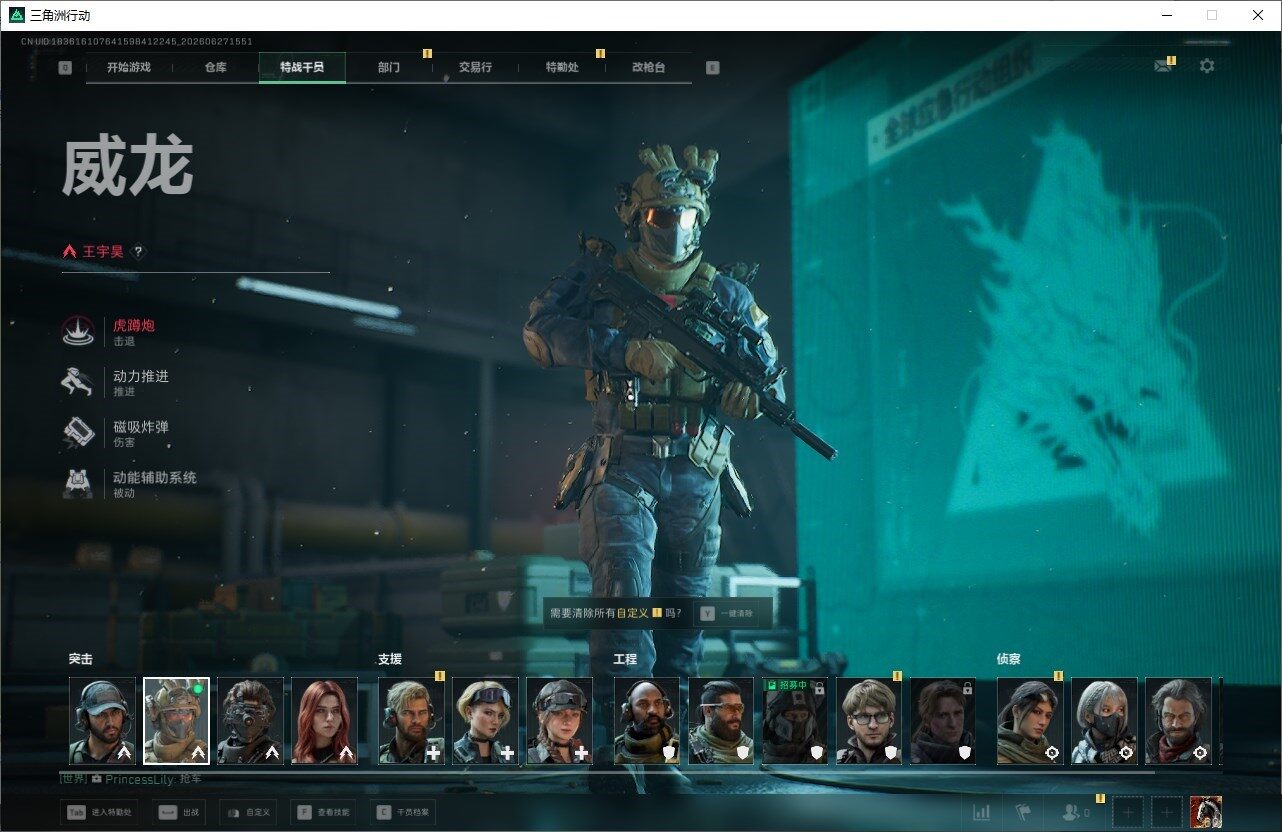The height and width of the screenshot is (832, 1282).
Task: Click the 突击 class label
Action: [x=81, y=660]
